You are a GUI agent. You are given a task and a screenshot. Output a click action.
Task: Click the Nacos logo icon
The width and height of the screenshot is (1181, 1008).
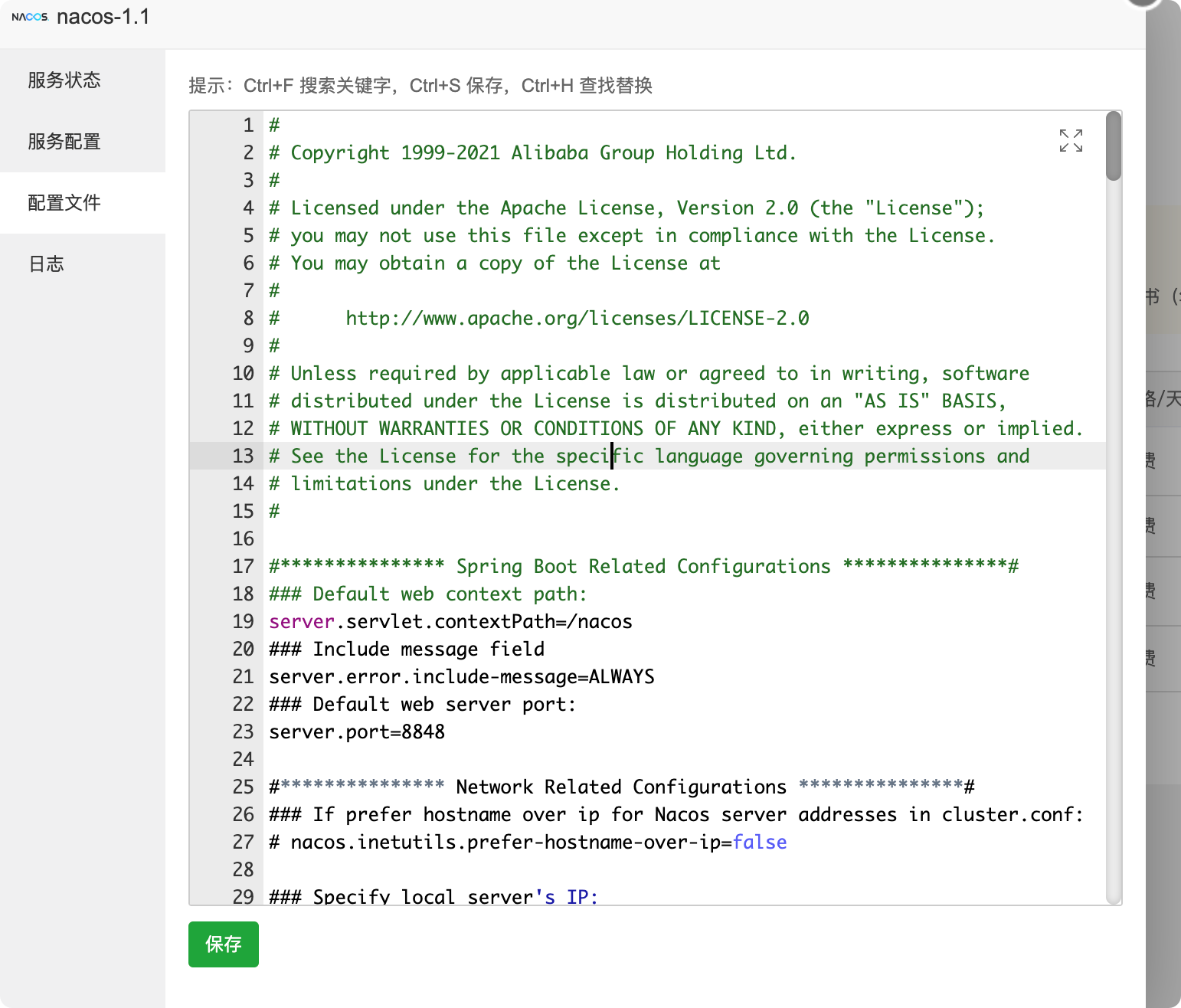click(30, 17)
